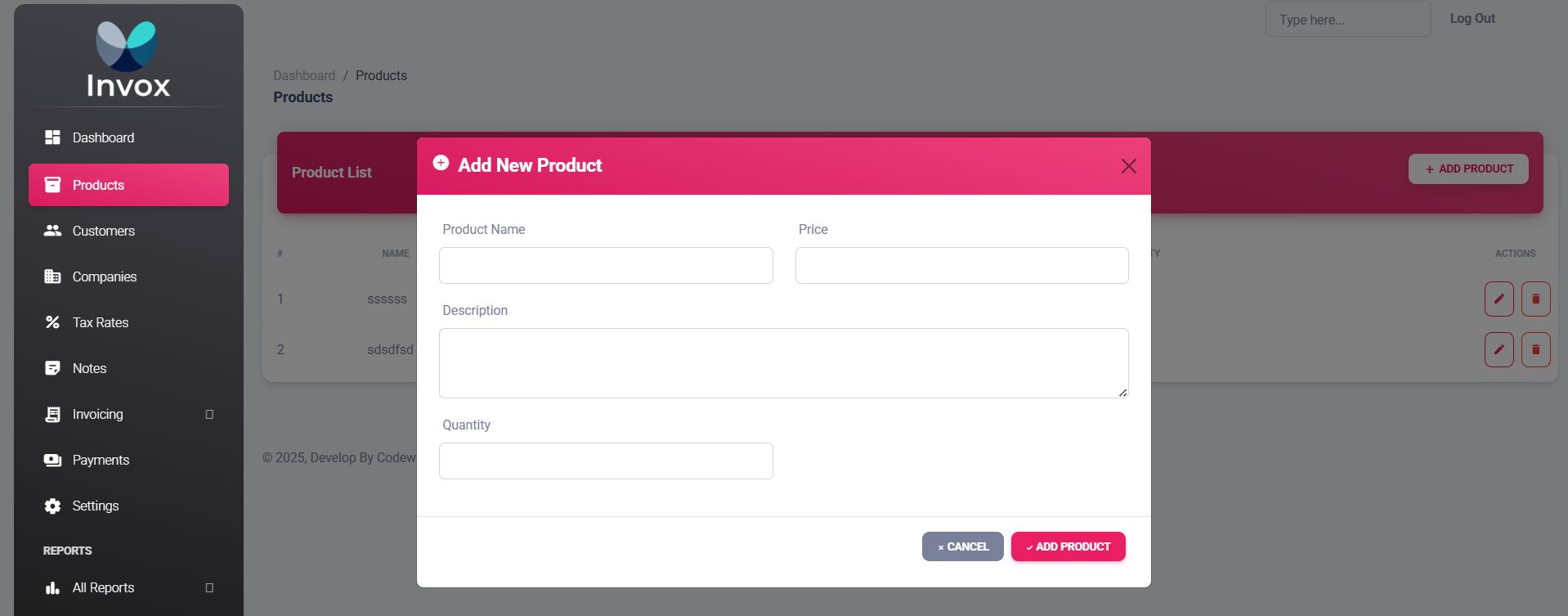Submit with the Add Product dialog button
Image resolution: width=1568 pixels, height=616 pixels.
coord(1068,546)
